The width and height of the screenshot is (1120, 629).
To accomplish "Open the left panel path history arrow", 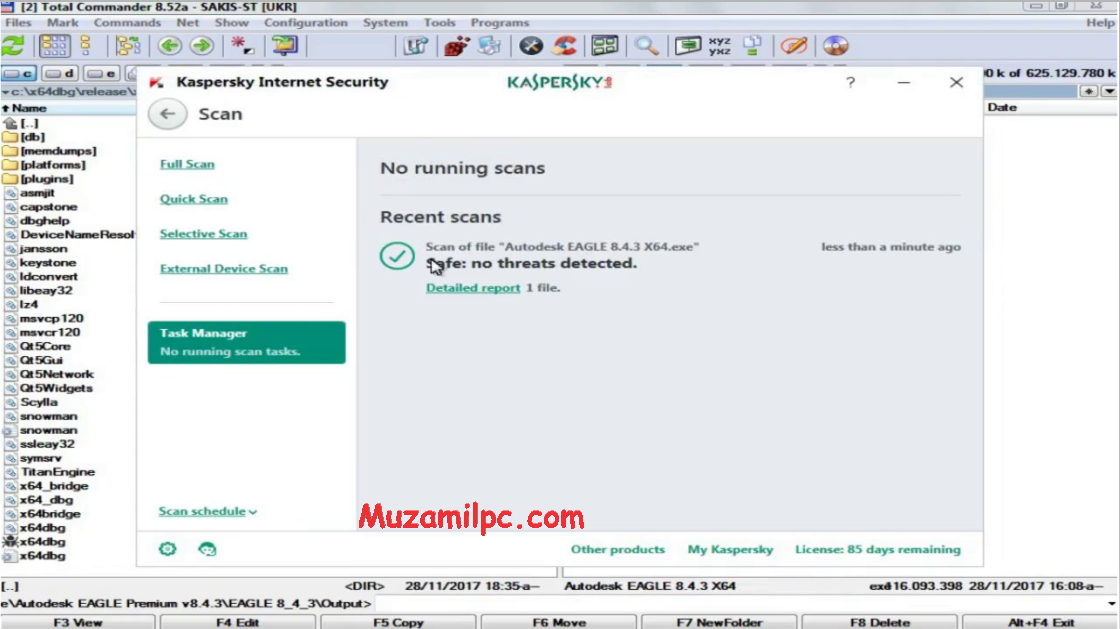I will click(6, 92).
